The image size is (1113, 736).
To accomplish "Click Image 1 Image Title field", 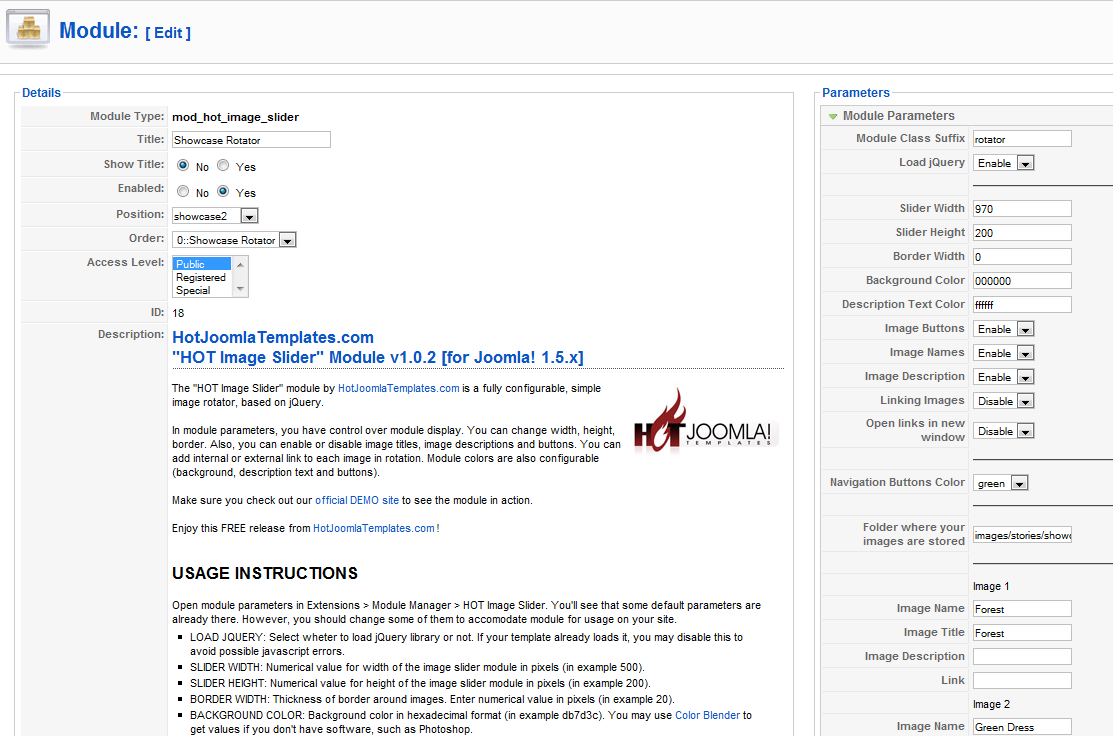I will tap(1022, 633).
